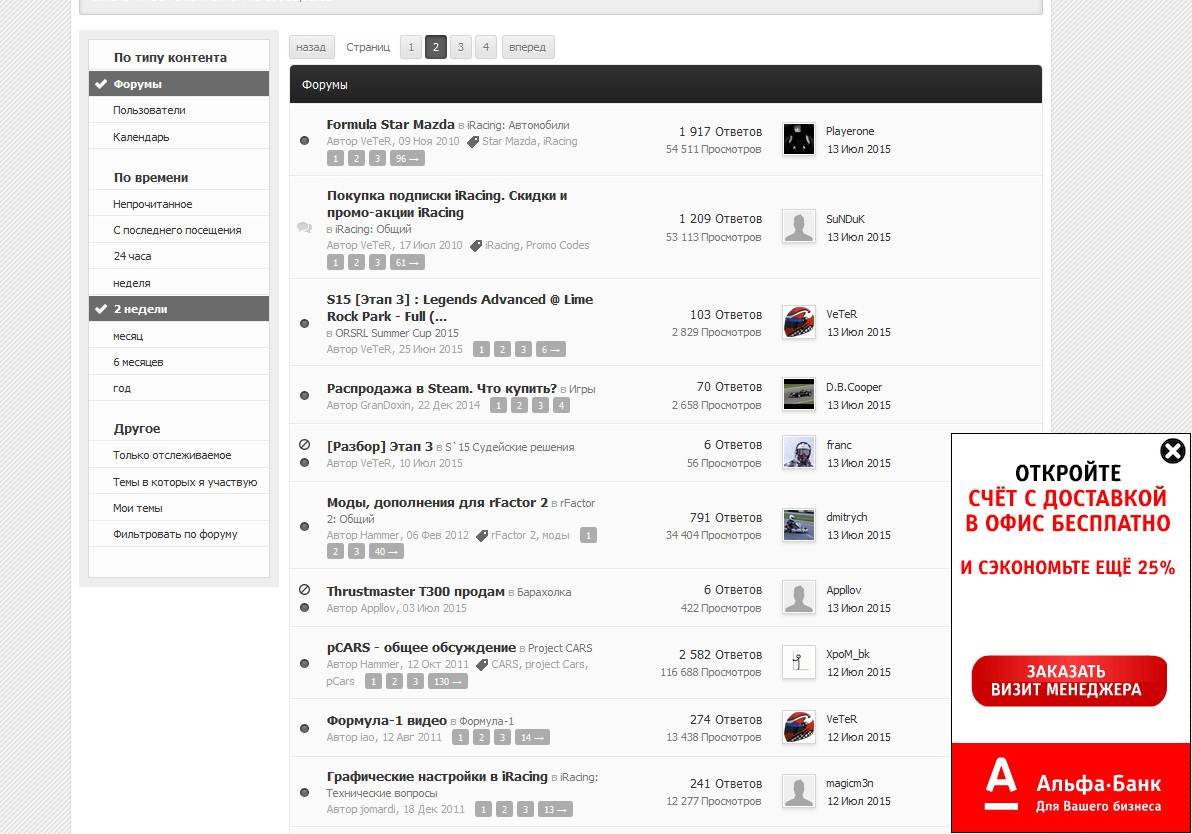Click the tag icon beside Star Mazda
Screen dimensions: 1192x834
point(474,142)
